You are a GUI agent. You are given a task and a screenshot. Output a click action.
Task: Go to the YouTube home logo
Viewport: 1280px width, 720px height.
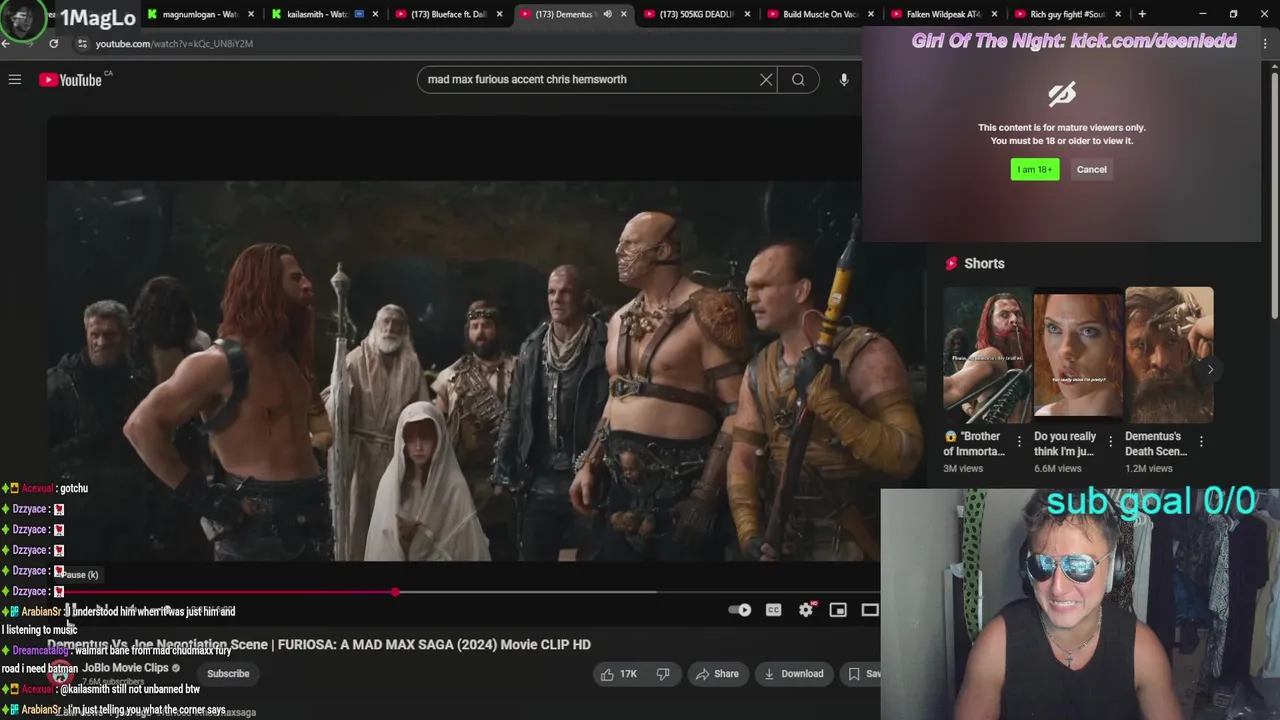point(71,80)
